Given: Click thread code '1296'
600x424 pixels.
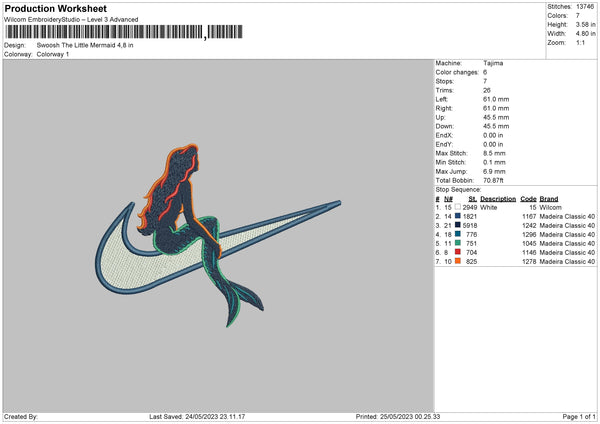Looking at the screenshot, I should coord(529,235).
